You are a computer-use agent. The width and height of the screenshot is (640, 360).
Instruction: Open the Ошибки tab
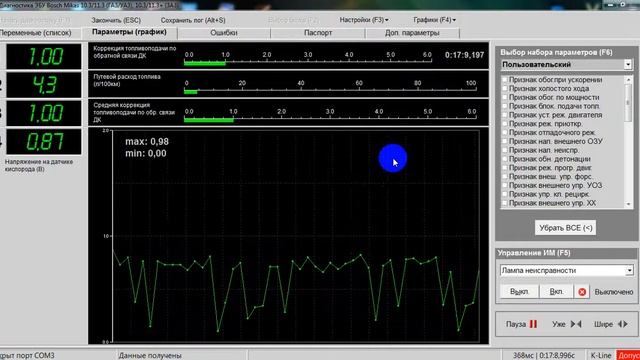(x=224, y=33)
